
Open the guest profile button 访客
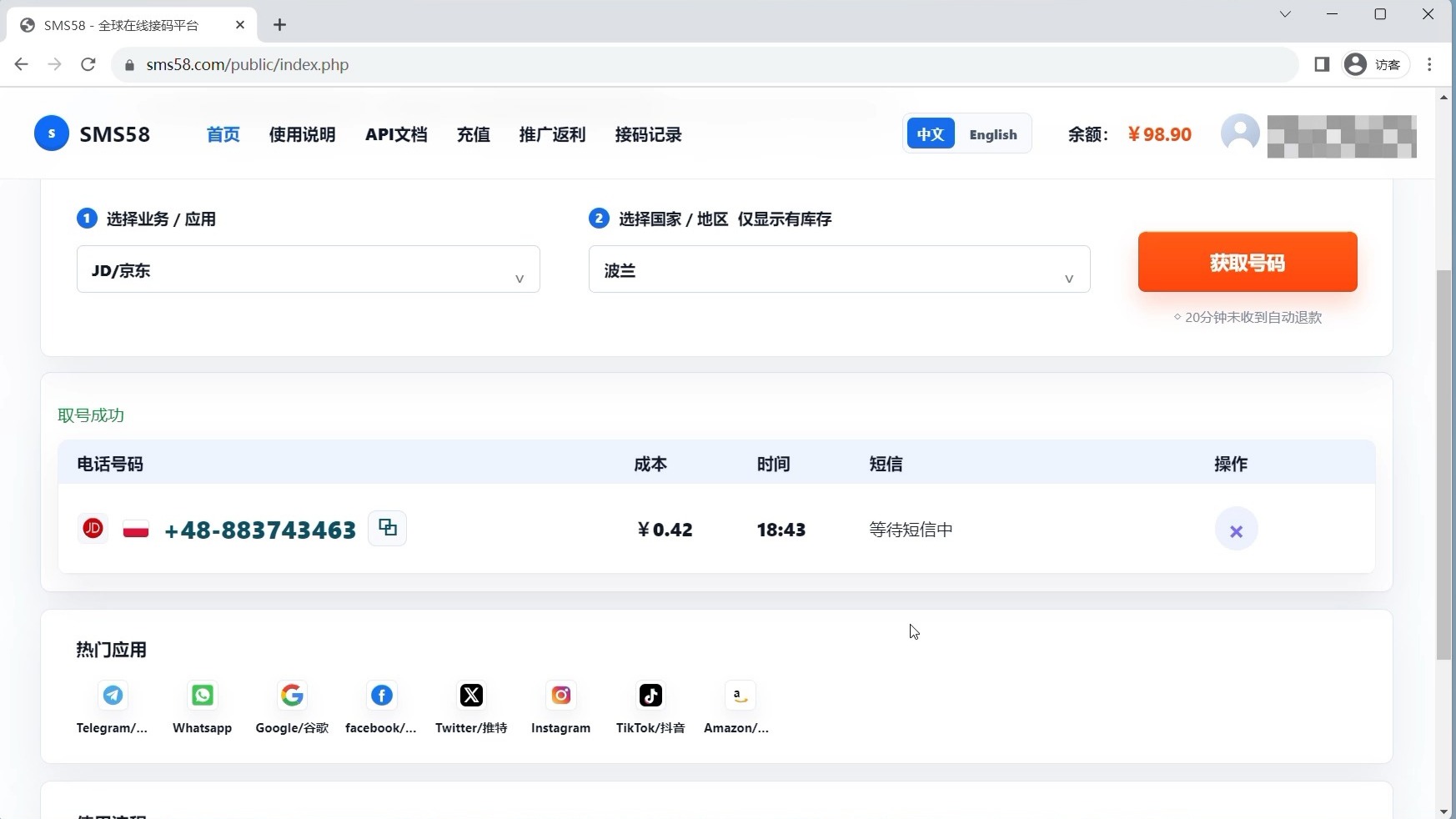pos(1375,64)
